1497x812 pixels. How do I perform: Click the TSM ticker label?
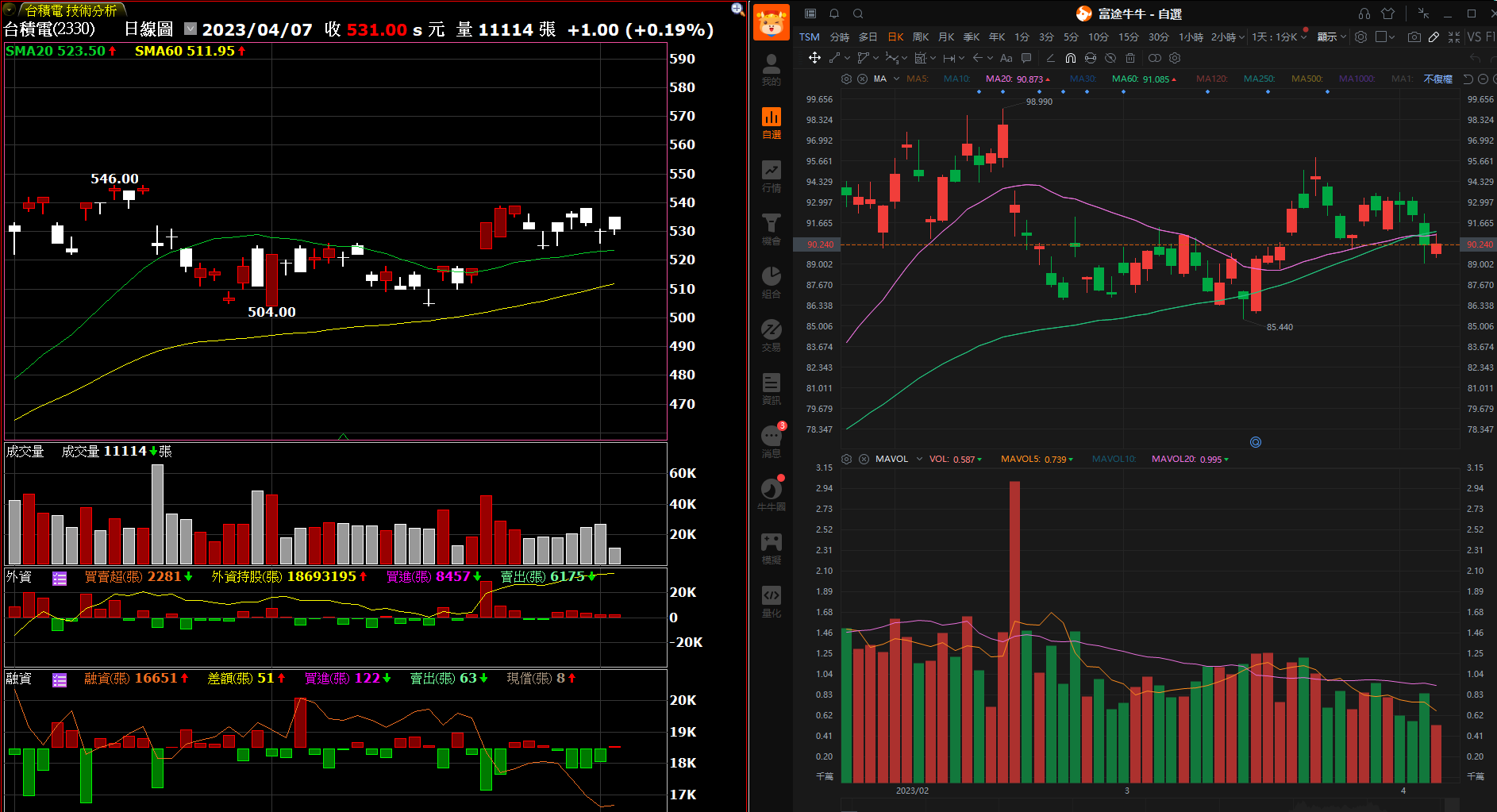pos(809,37)
